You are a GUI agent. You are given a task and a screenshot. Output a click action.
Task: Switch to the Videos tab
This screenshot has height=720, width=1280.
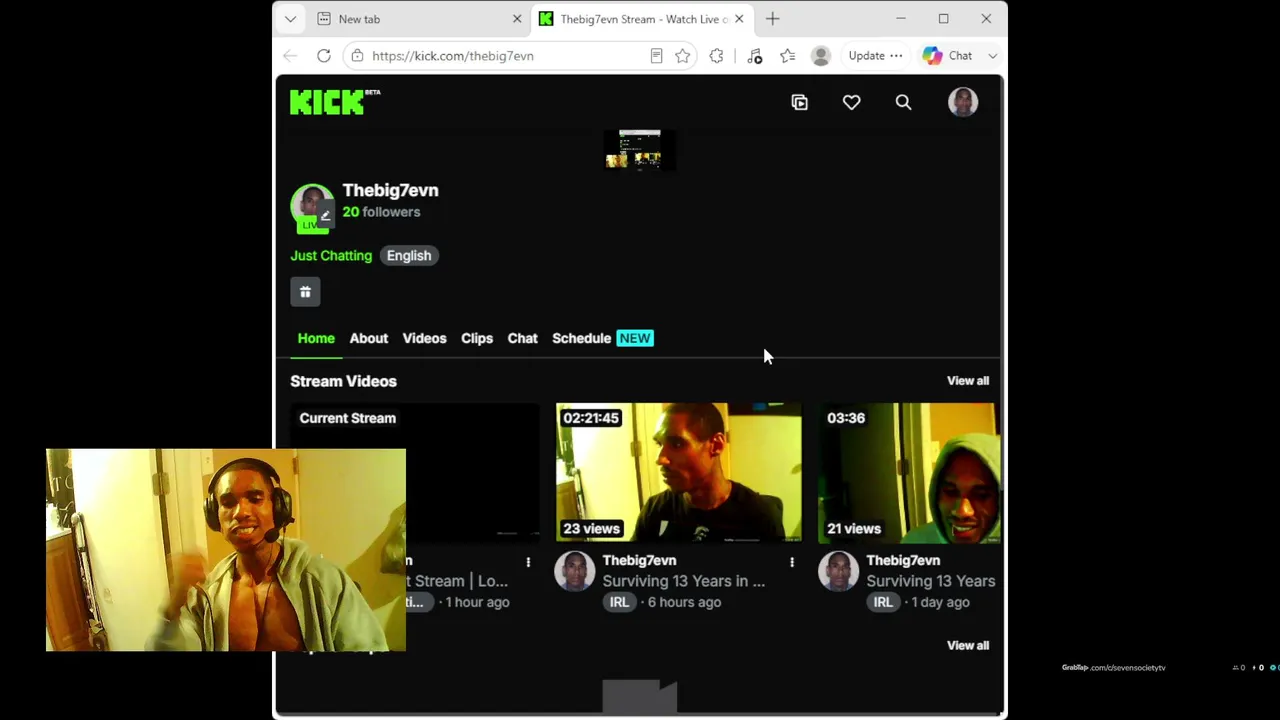[424, 338]
